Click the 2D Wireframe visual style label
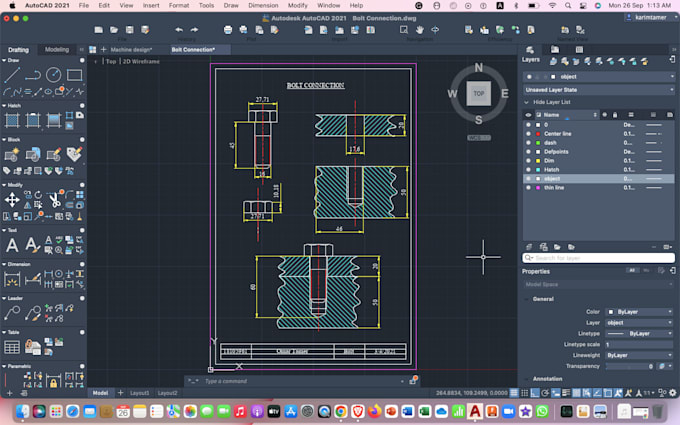 [x=141, y=62]
